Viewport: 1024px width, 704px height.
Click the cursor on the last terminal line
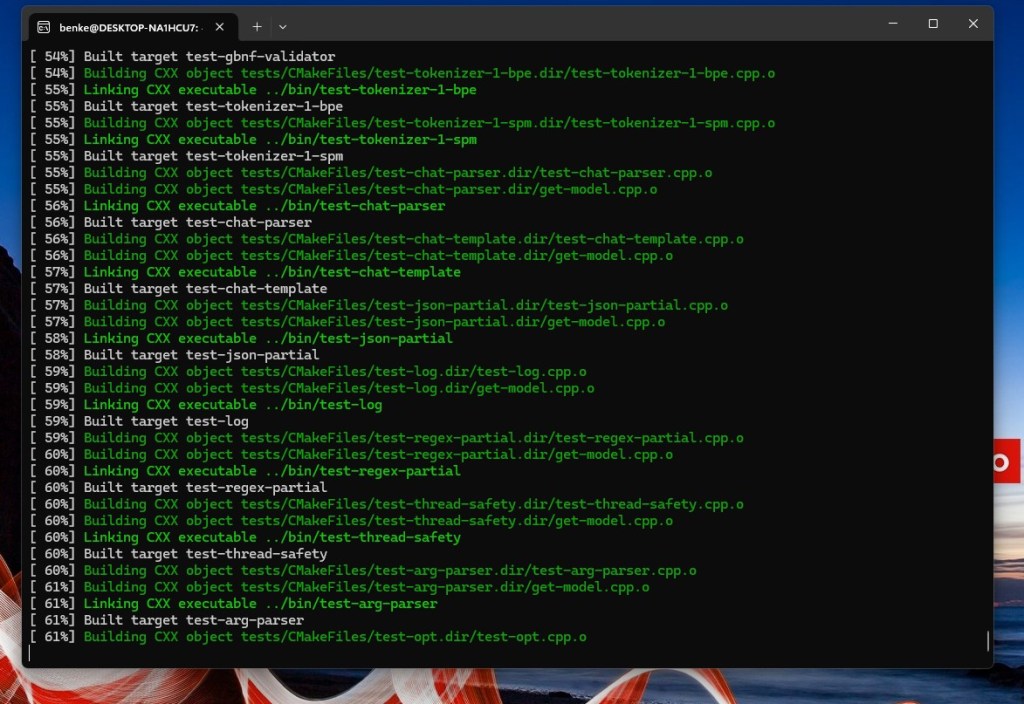click(32, 654)
